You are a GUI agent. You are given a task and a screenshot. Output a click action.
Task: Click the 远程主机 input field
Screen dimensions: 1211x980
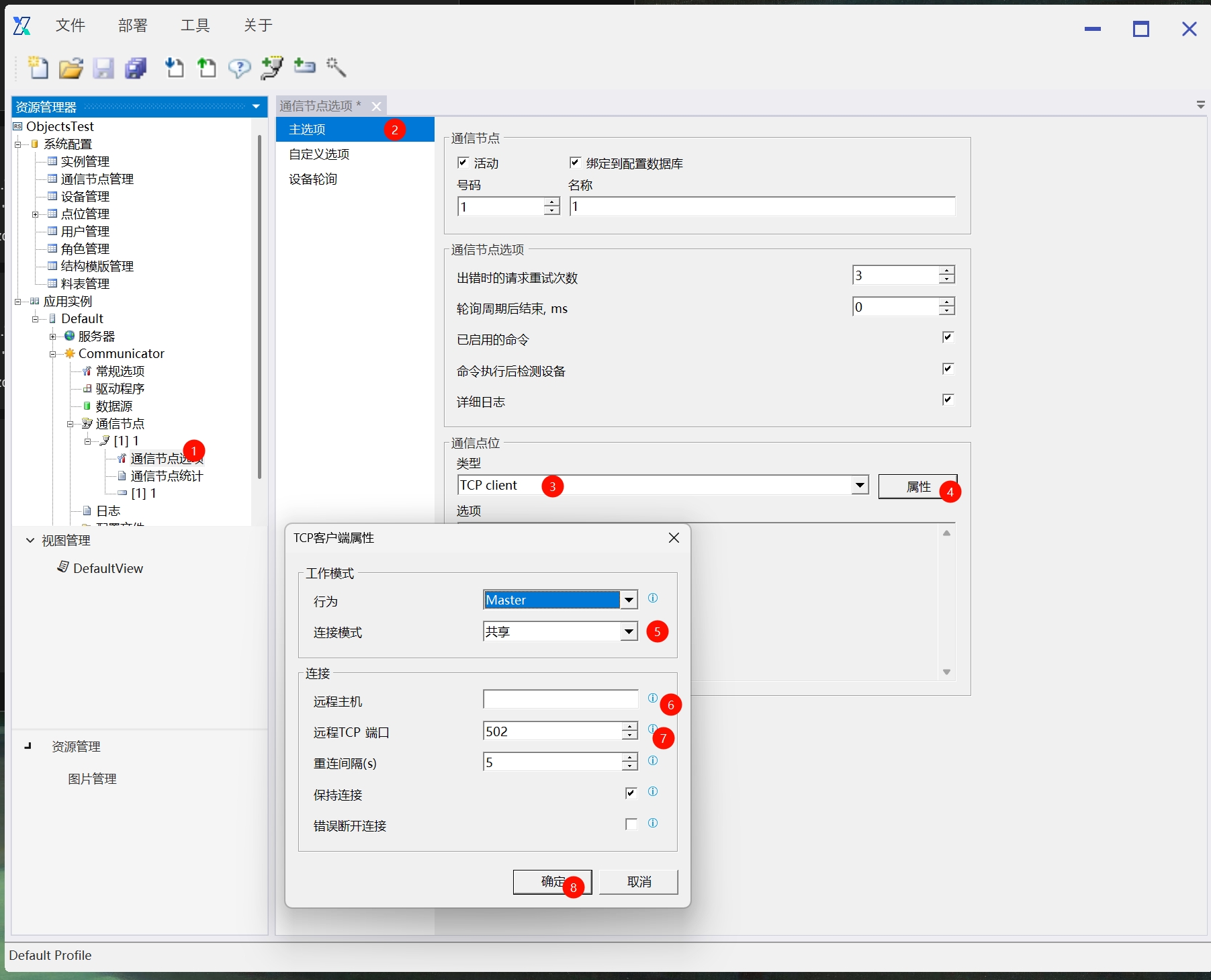pyautogui.click(x=560, y=700)
